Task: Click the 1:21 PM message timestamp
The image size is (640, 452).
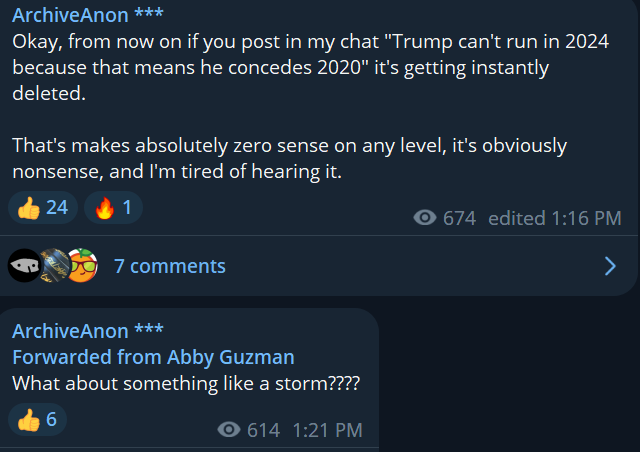Action: click(327, 430)
